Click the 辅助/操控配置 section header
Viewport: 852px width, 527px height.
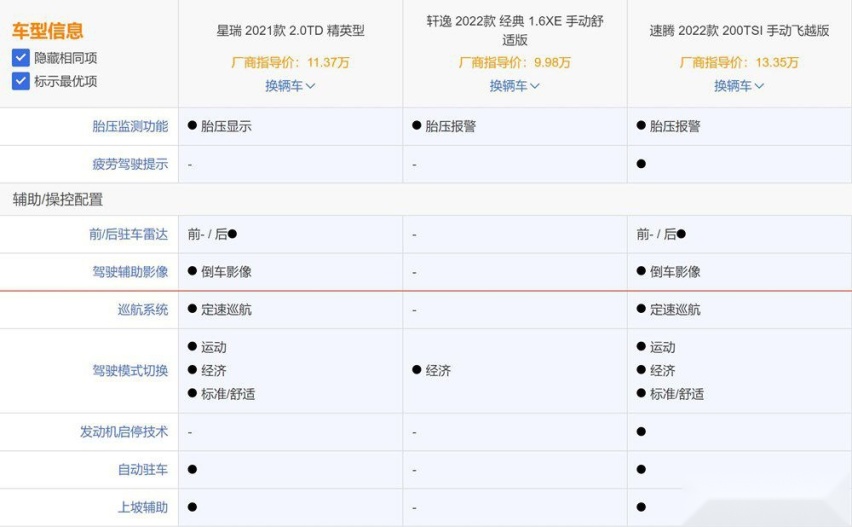(x=58, y=199)
